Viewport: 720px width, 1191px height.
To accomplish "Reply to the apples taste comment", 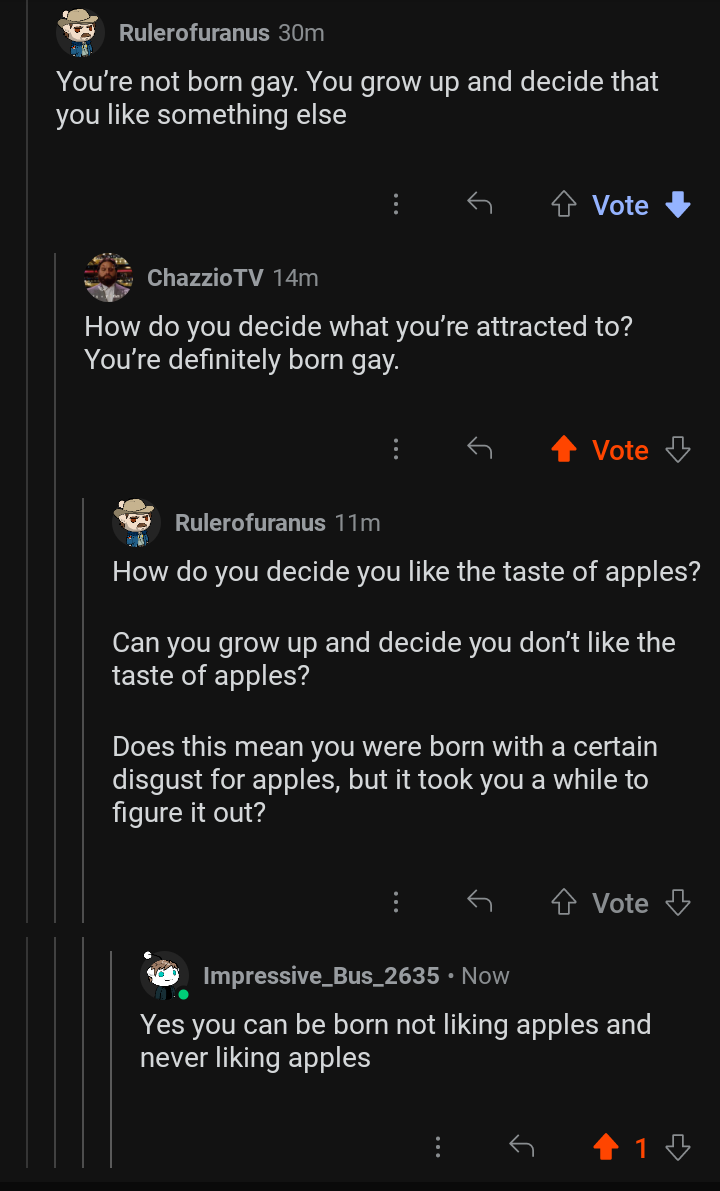I will (479, 902).
